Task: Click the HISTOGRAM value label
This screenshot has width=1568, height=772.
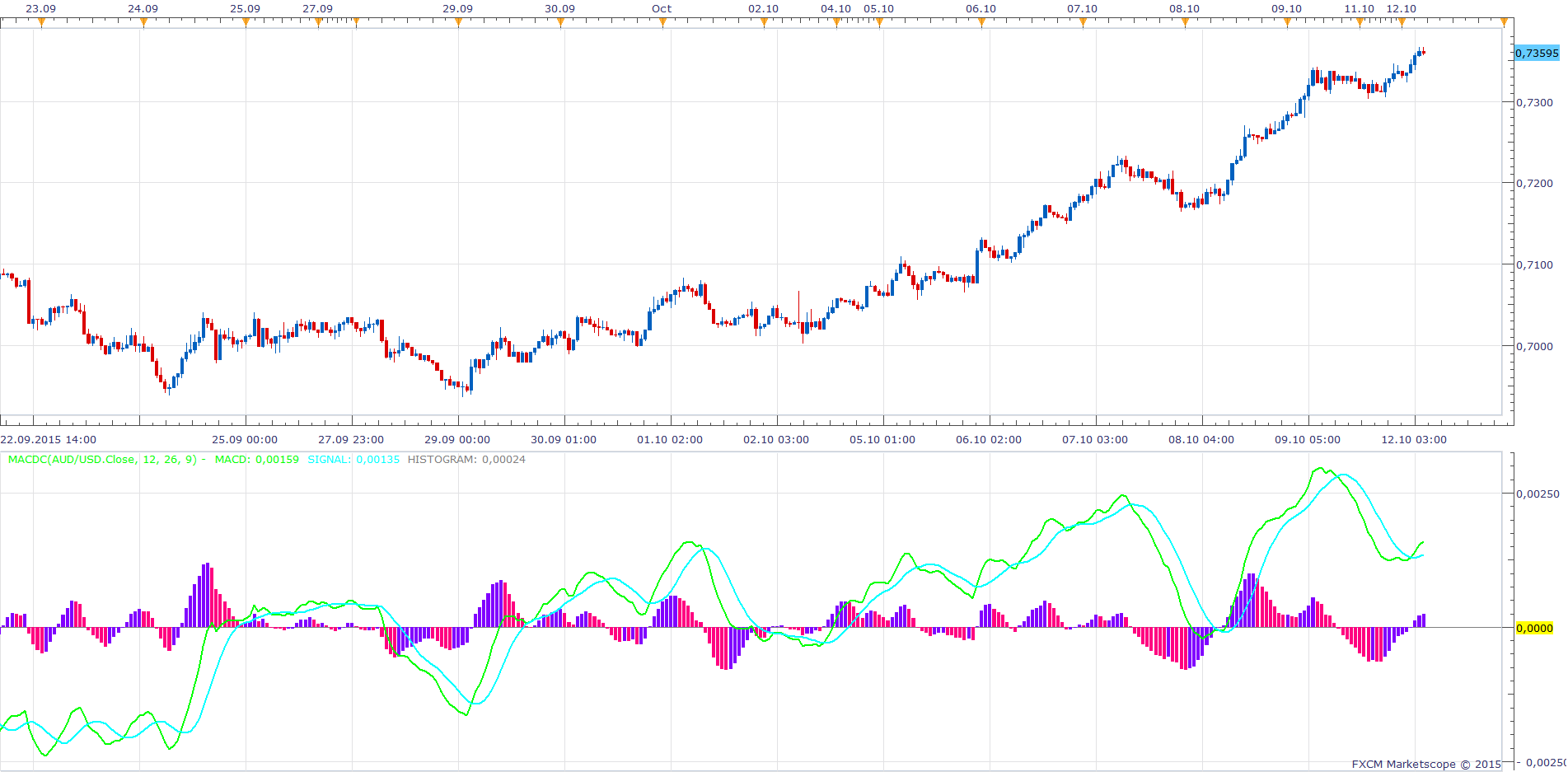Action: click(466, 460)
